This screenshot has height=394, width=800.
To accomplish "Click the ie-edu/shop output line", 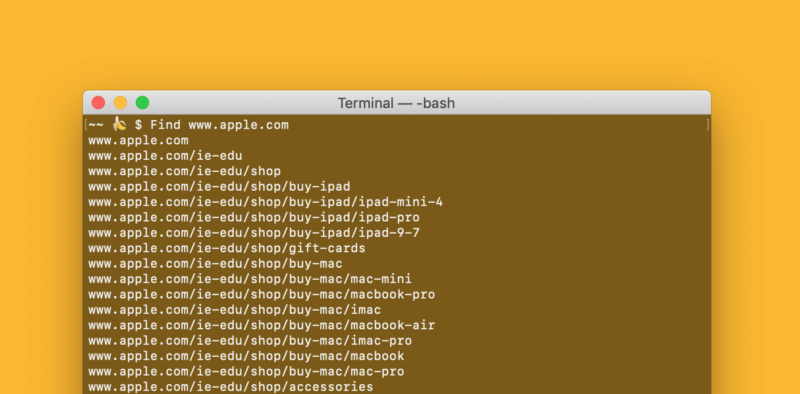I will (x=185, y=171).
